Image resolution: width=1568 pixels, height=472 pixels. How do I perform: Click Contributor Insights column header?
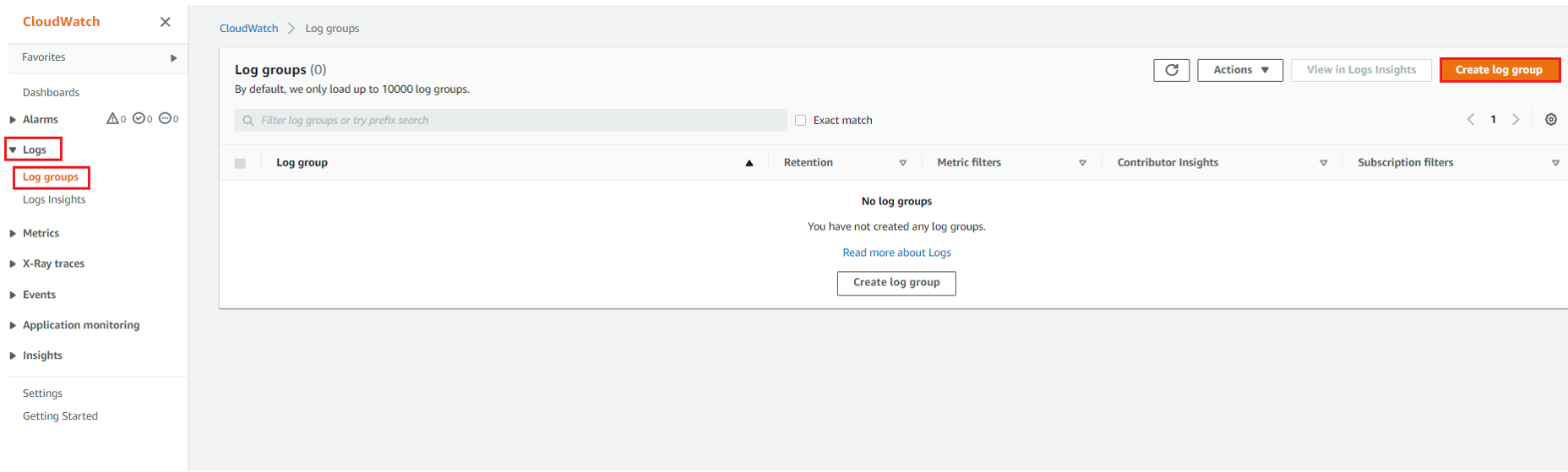point(1168,163)
